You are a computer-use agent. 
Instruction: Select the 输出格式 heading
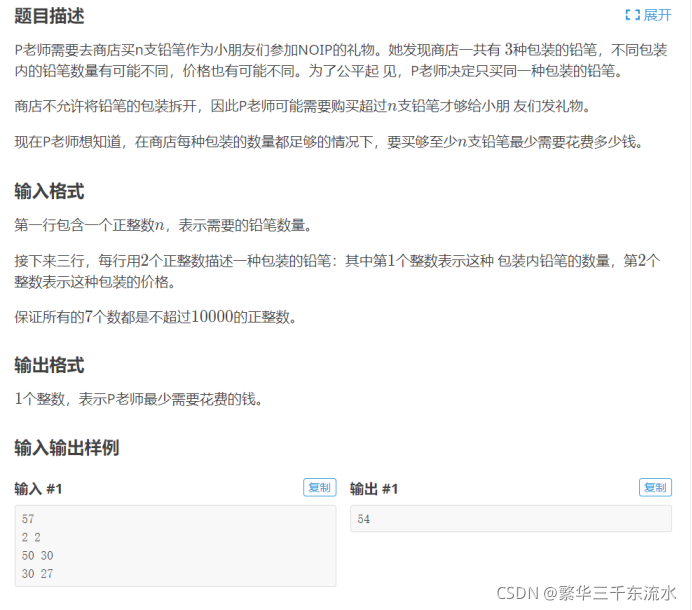click(49, 365)
